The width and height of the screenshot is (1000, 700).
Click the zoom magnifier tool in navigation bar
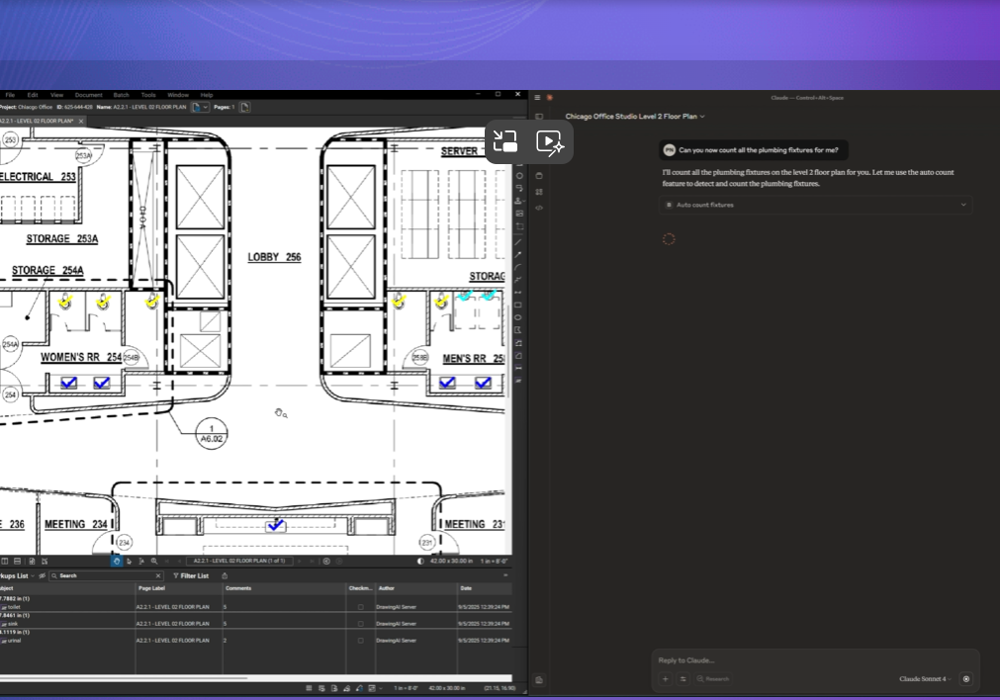click(x=154, y=561)
